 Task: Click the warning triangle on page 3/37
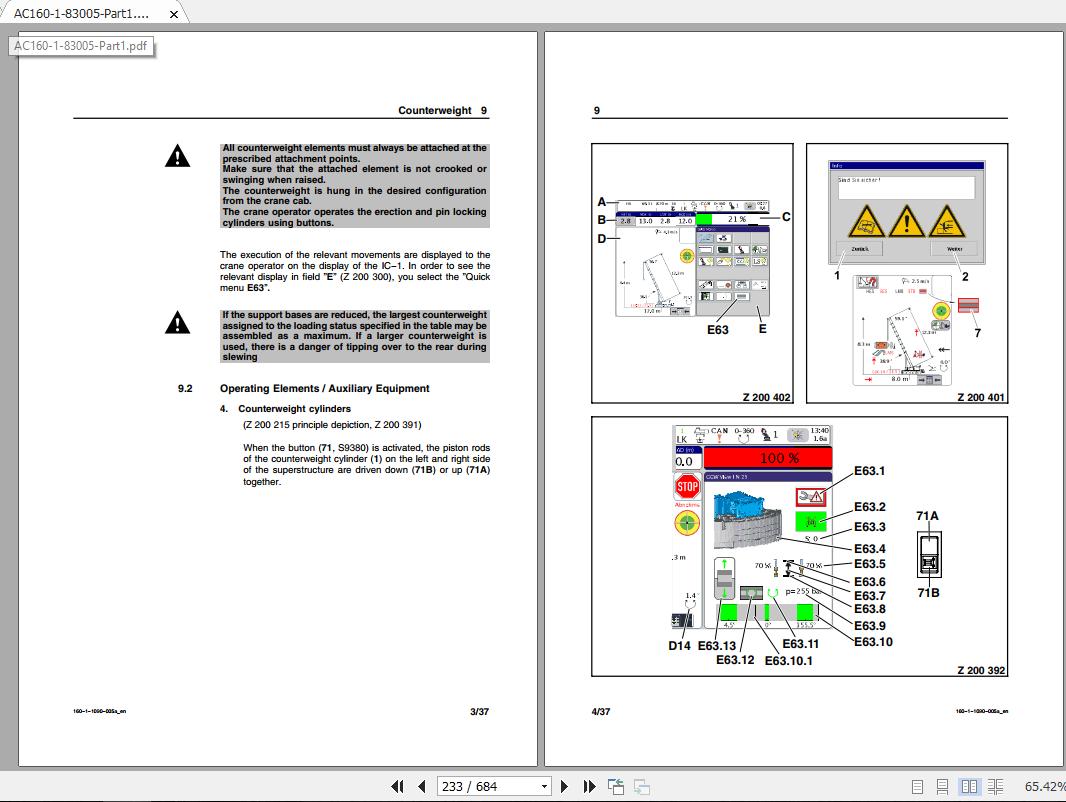coord(177,156)
